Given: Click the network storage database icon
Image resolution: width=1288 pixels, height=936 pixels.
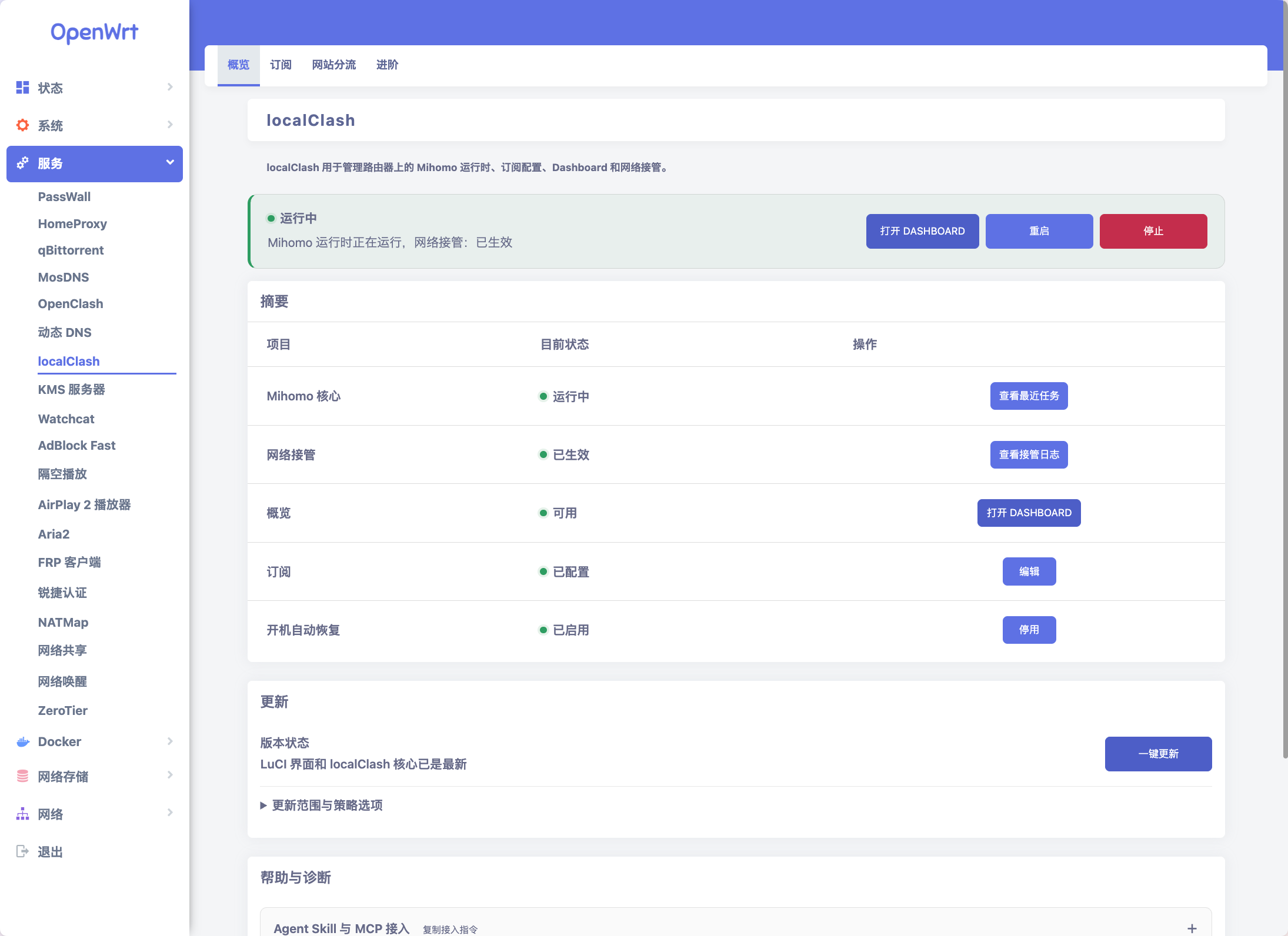Looking at the screenshot, I should tap(22, 776).
